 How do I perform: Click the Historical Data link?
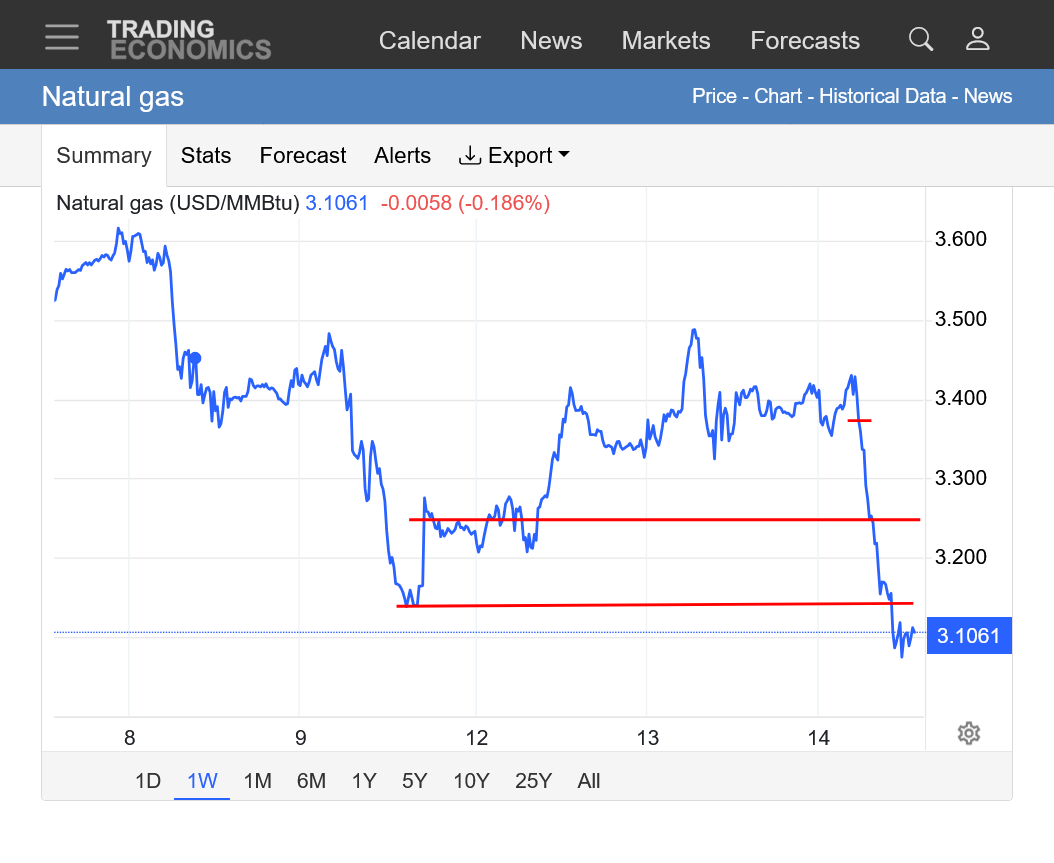click(882, 96)
